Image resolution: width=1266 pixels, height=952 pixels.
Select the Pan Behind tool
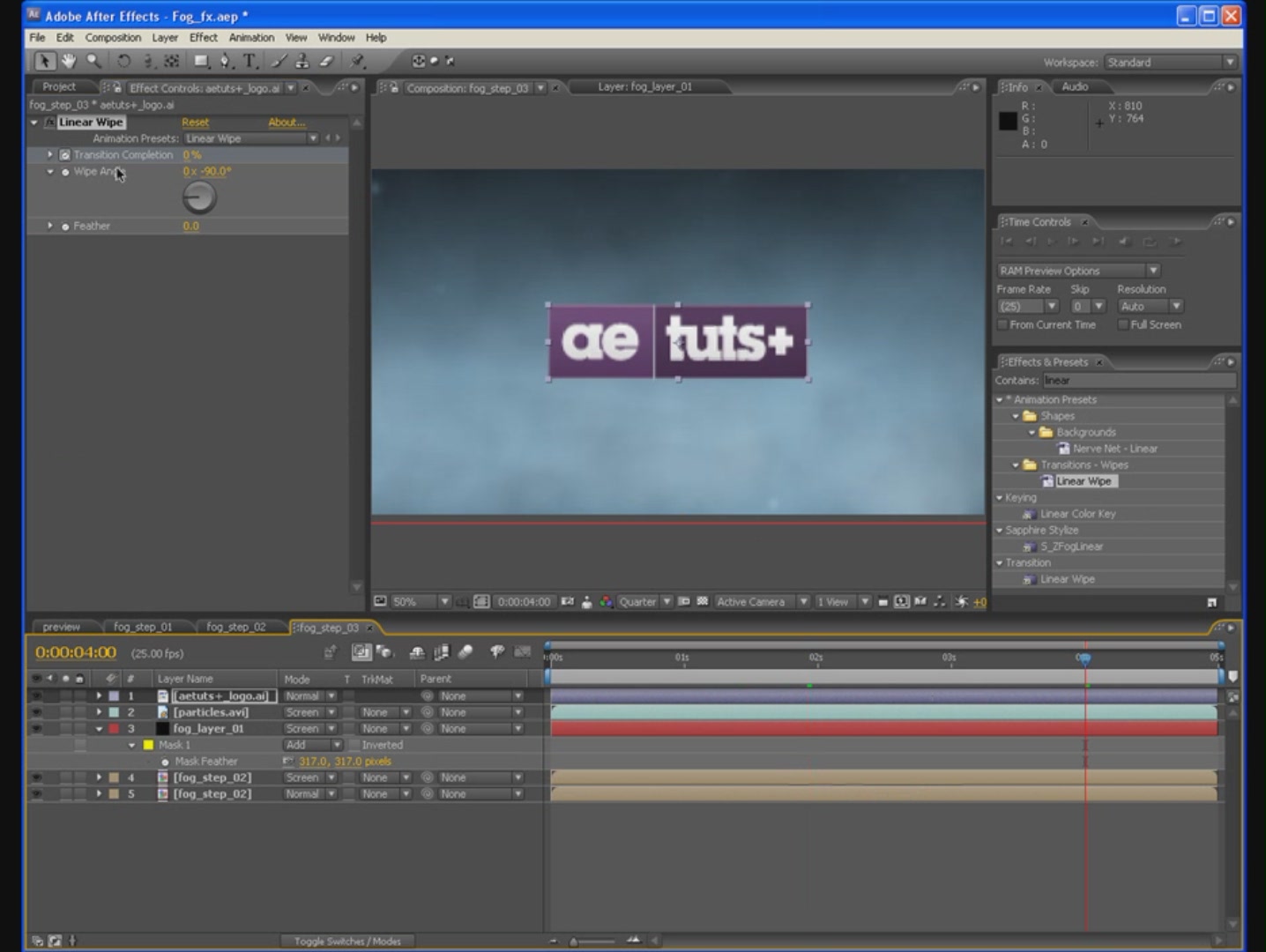172,61
